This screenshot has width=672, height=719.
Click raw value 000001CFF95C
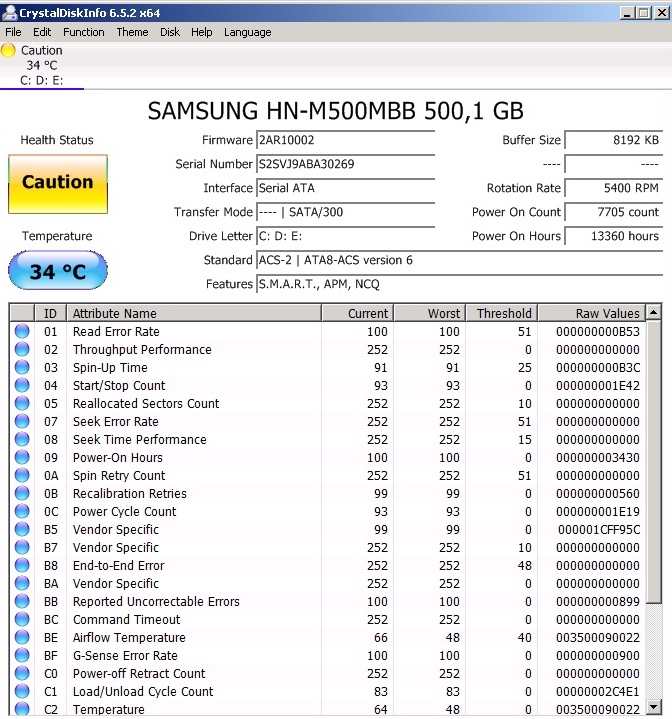pos(599,530)
